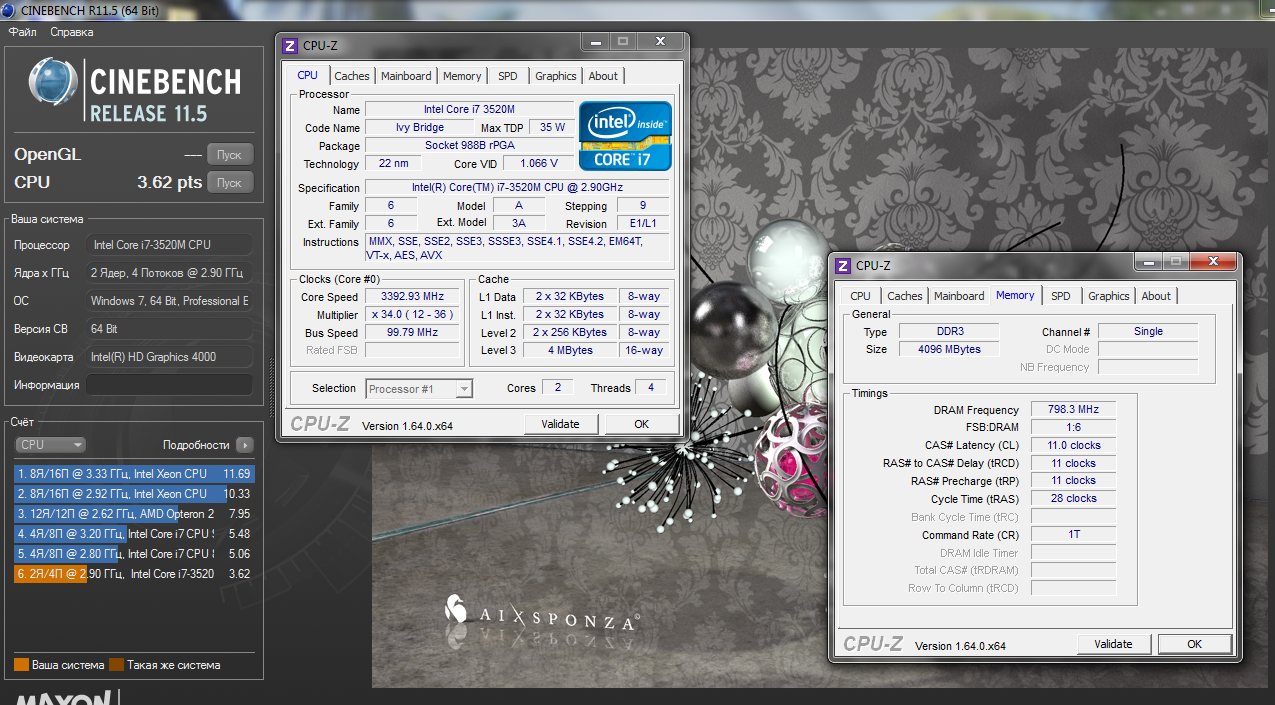The height and width of the screenshot is (705, 1275).
Task: Click the Level 3 cache value 4 MBytes
Action: pos(568,351)
